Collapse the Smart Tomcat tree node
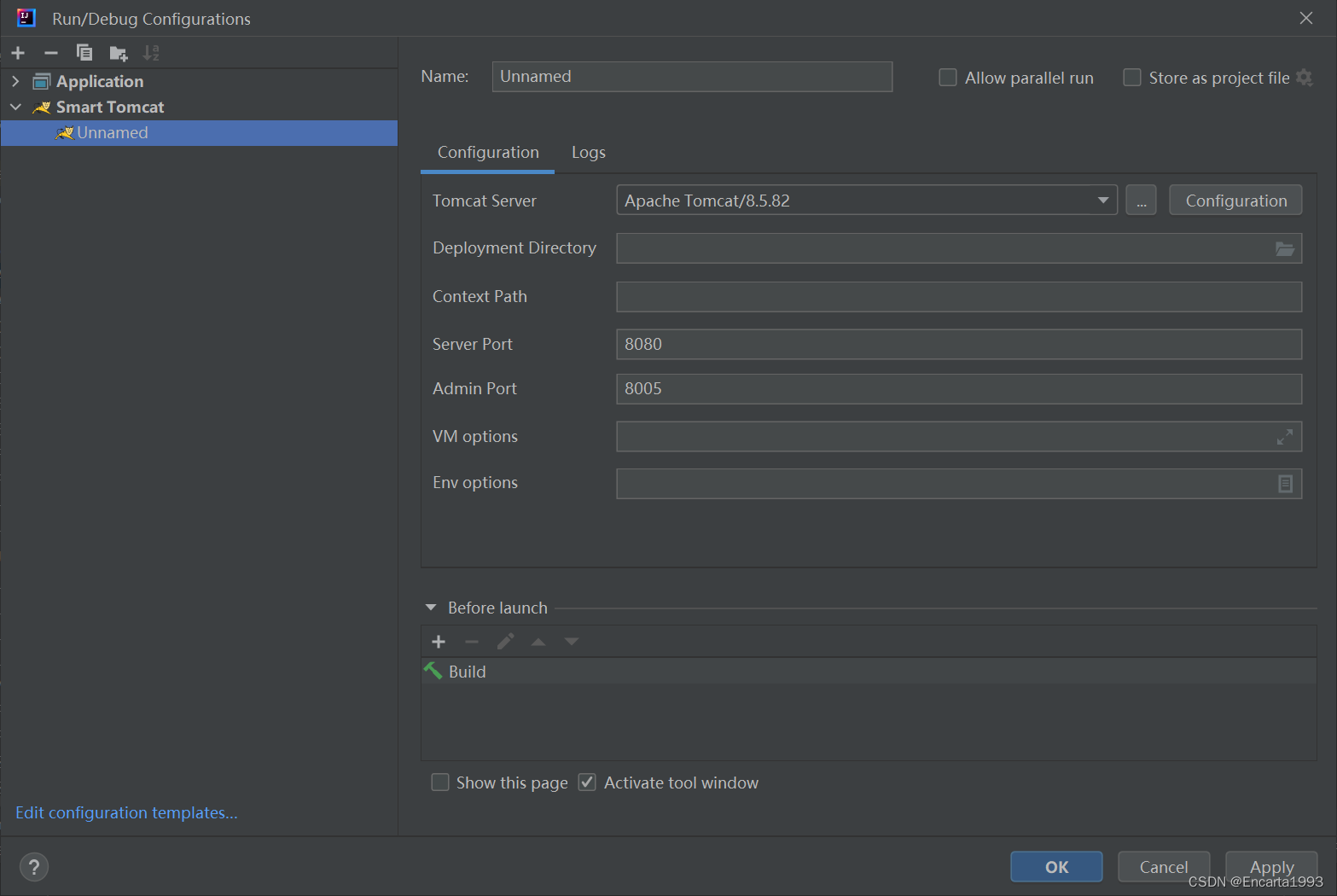The width and height of the screenshot is (1337, 896). click(x=15, y=107)
